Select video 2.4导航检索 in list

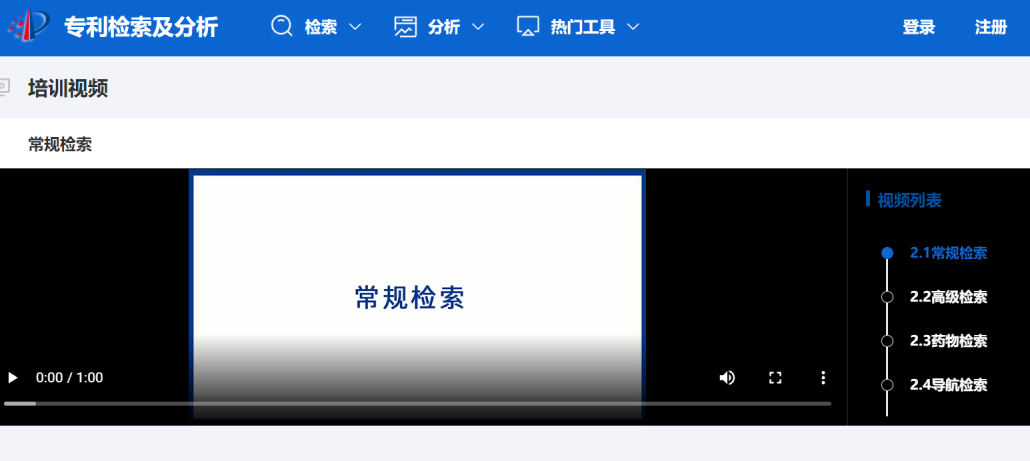pos(948,385)
